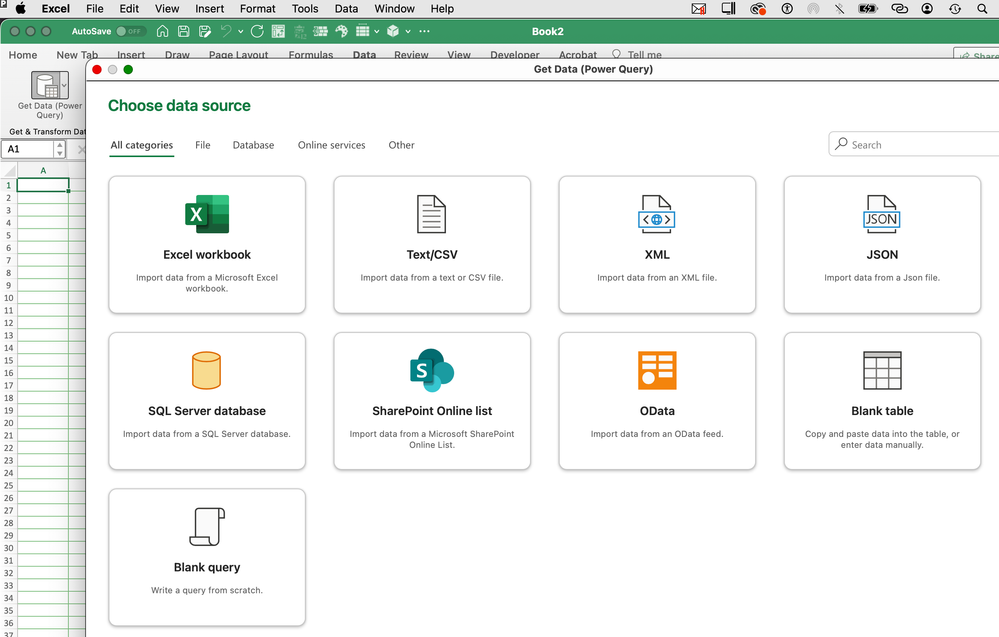Click the Select All corner of the worksheet
The height and width of the screenshot is (637, 999).
(8, 170)
